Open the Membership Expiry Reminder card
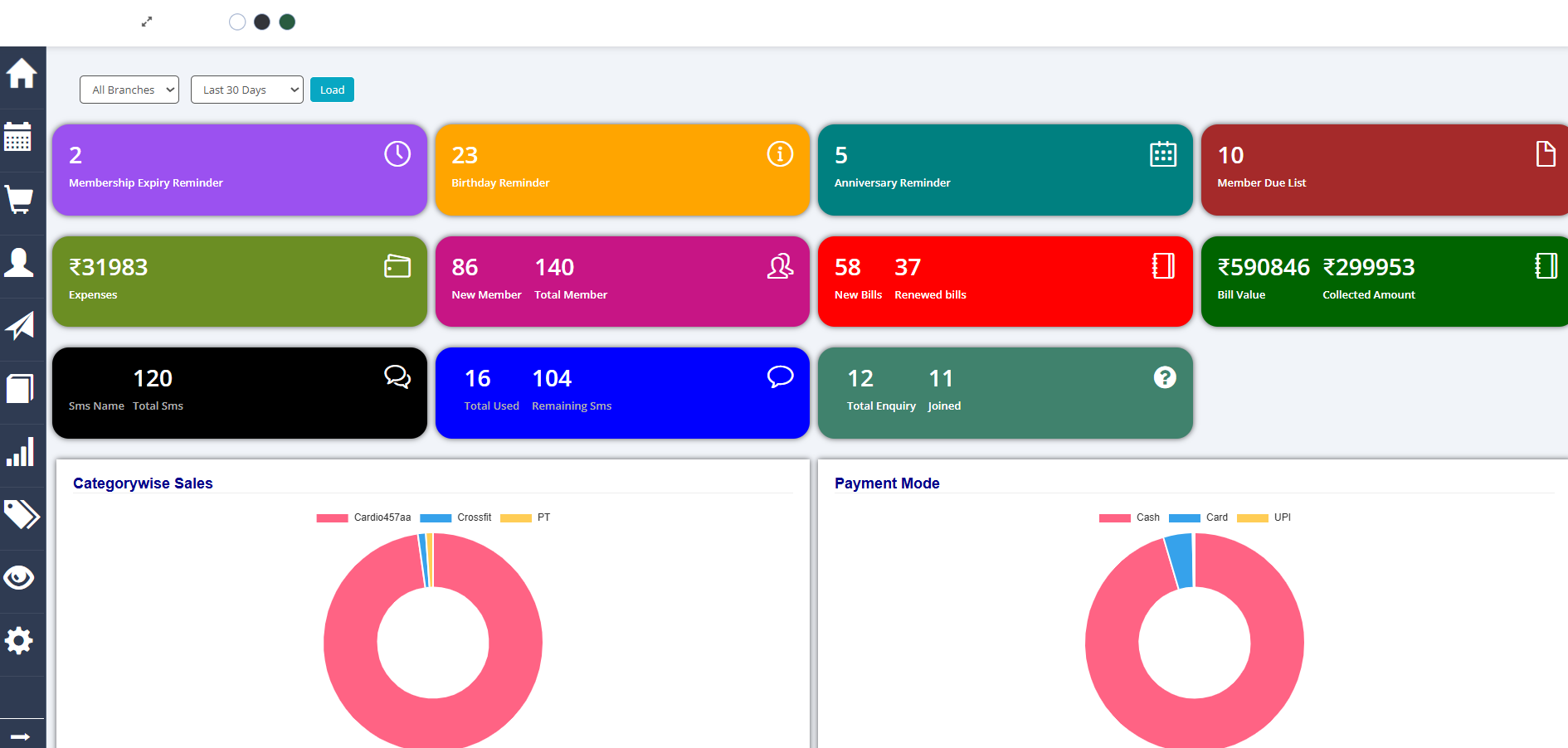 239,170
